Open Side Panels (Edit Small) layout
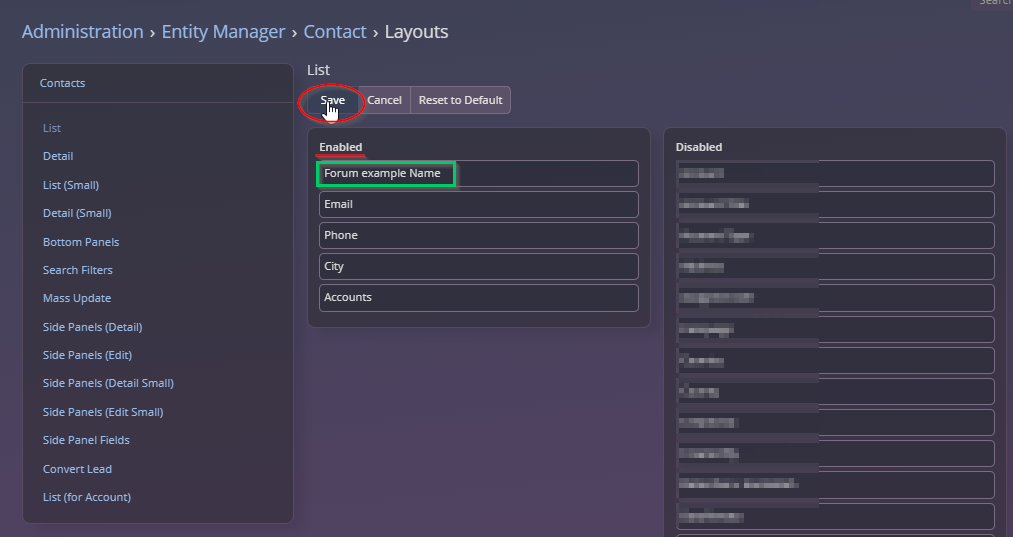Viewport: 1013px width, 537px height. (103, 412)
